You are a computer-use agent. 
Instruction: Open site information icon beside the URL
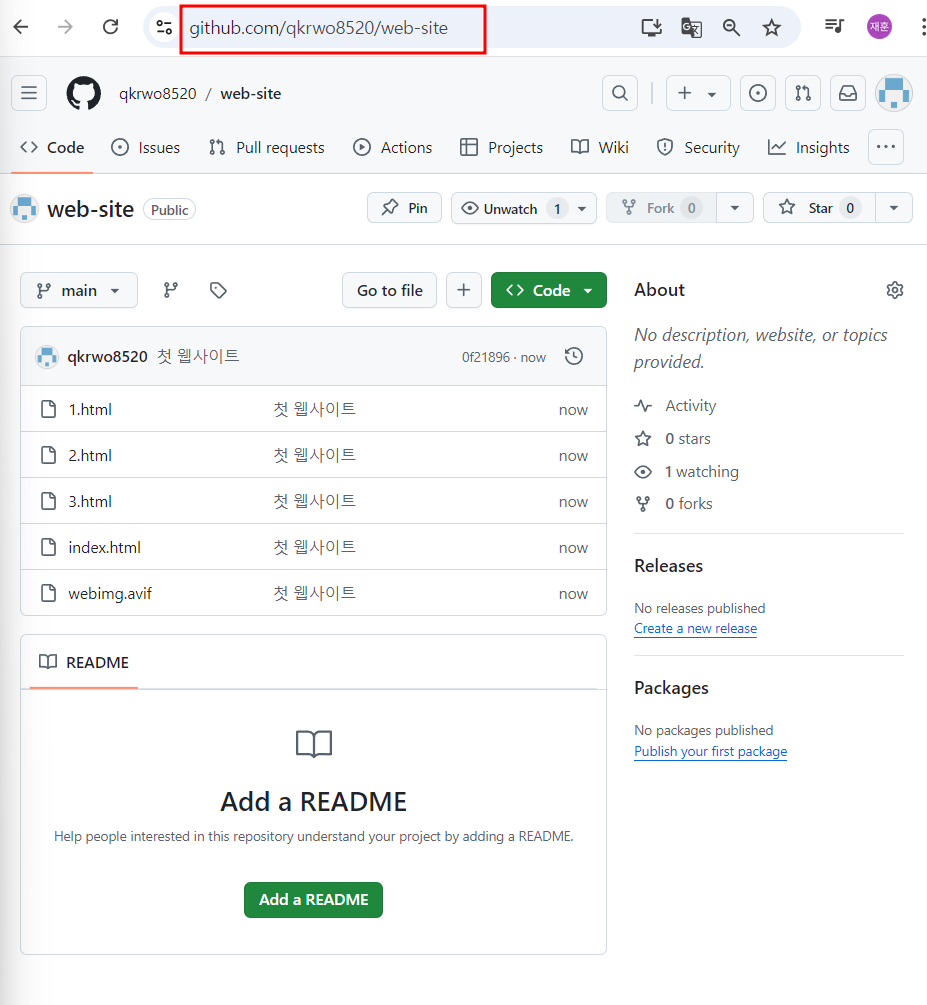(164, 27)
